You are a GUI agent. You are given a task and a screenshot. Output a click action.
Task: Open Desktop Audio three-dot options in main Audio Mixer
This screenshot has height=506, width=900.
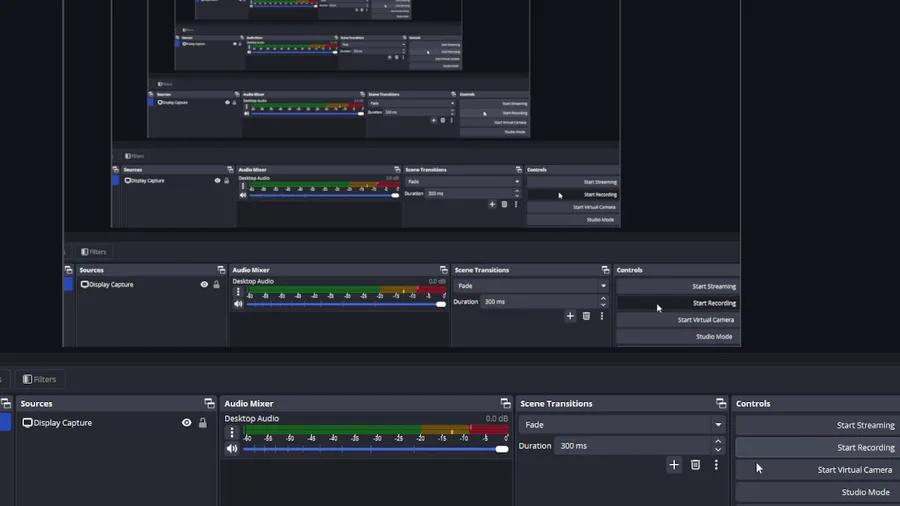point(232,432)
